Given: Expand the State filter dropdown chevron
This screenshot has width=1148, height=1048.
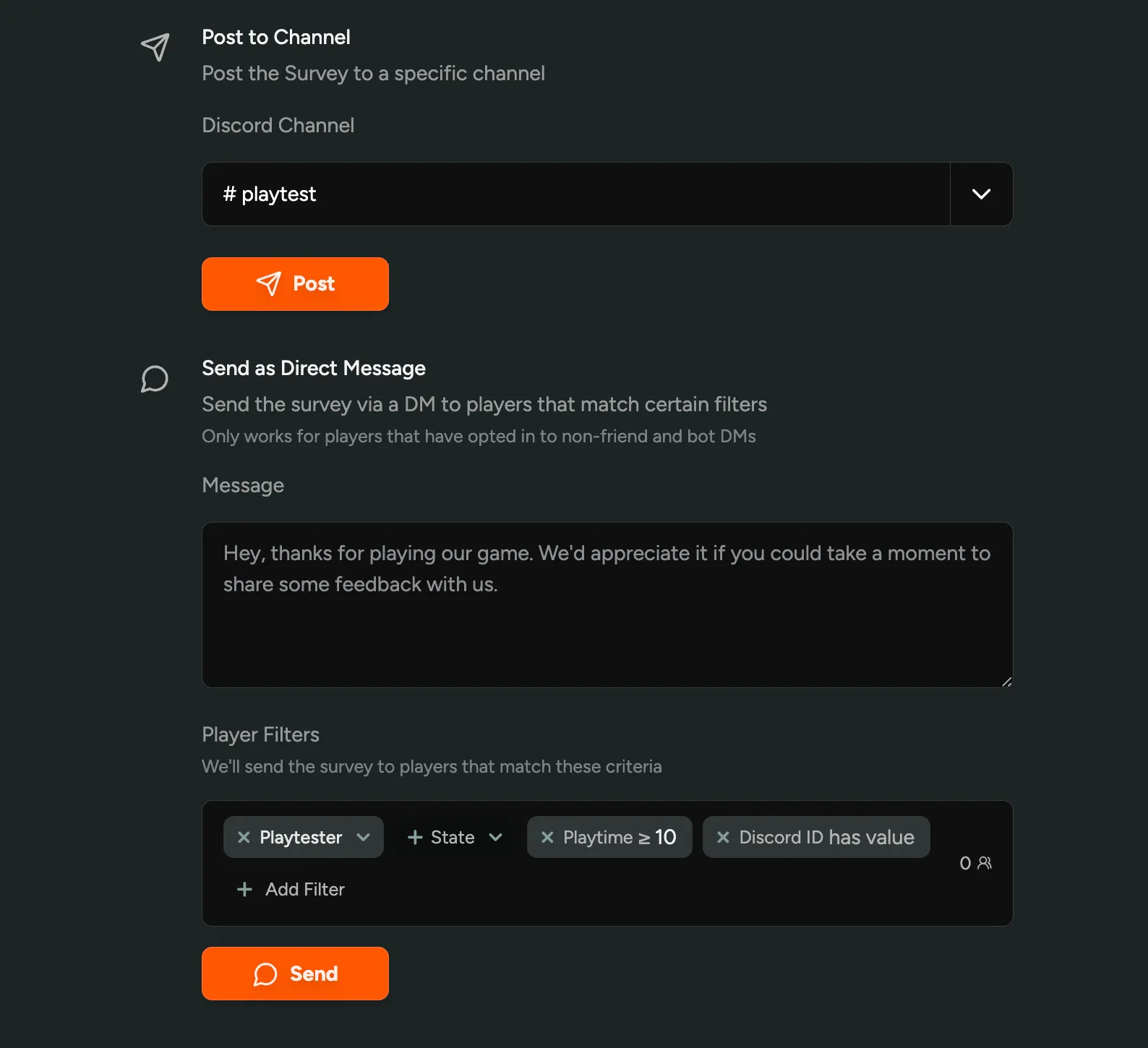Looking at the screenshot, I should [x=495, y=837].
